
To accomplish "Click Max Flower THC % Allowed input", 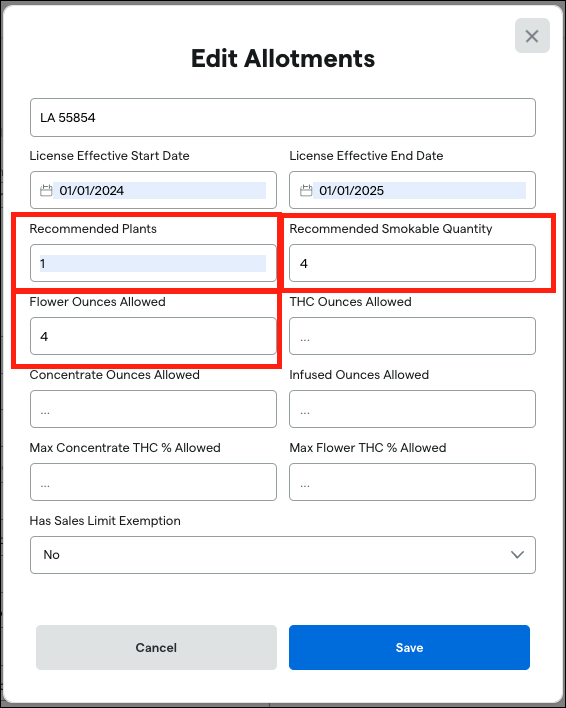I will click(x=413, y=482).
